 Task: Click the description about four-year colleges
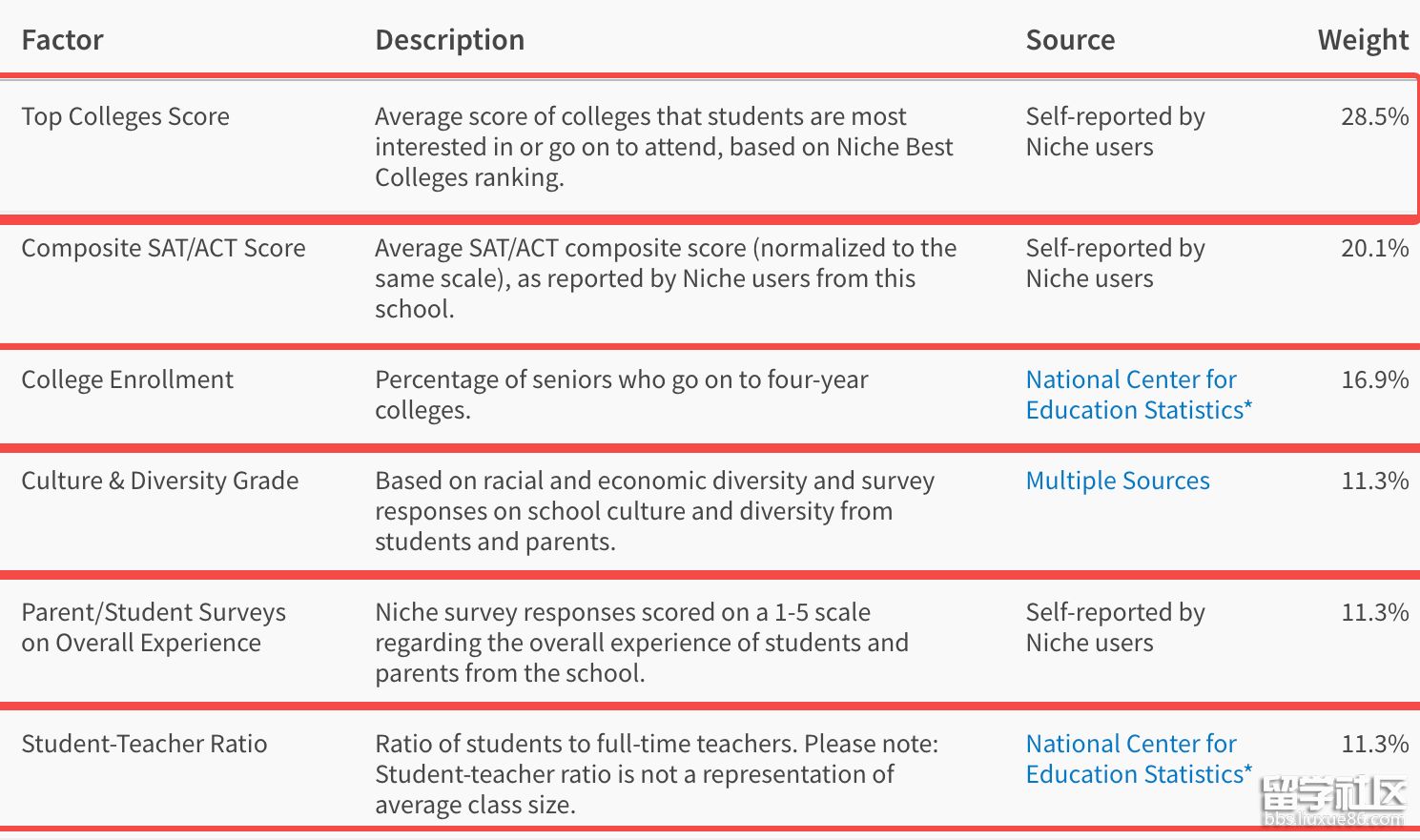pyautogui.click(x=621, y=395)
